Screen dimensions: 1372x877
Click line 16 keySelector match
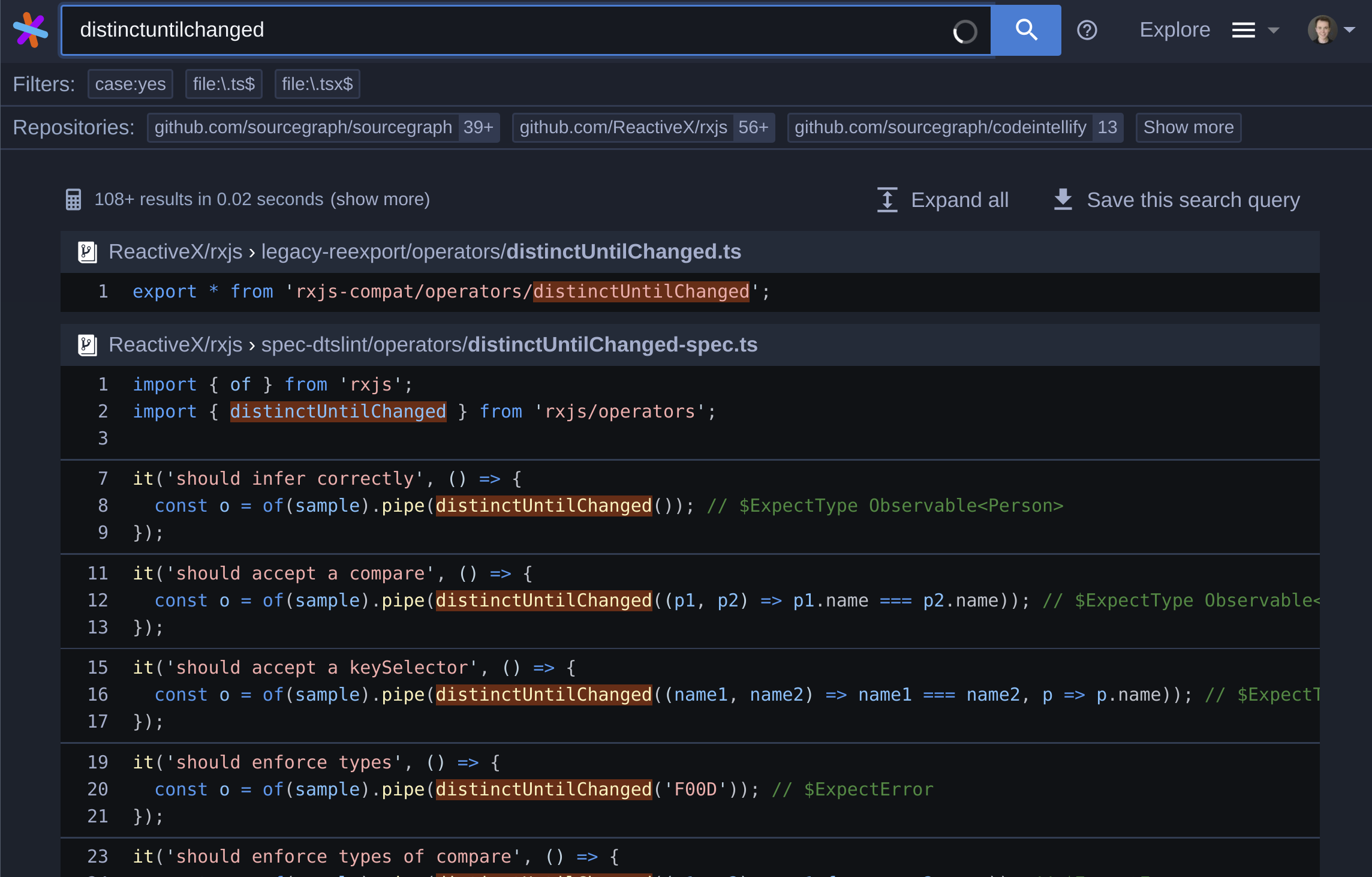543,695
